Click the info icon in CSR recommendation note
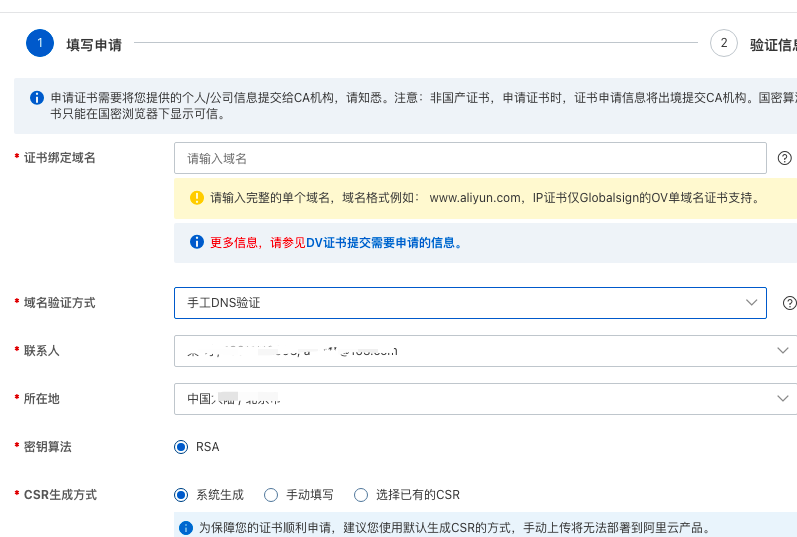 (185, 528)
